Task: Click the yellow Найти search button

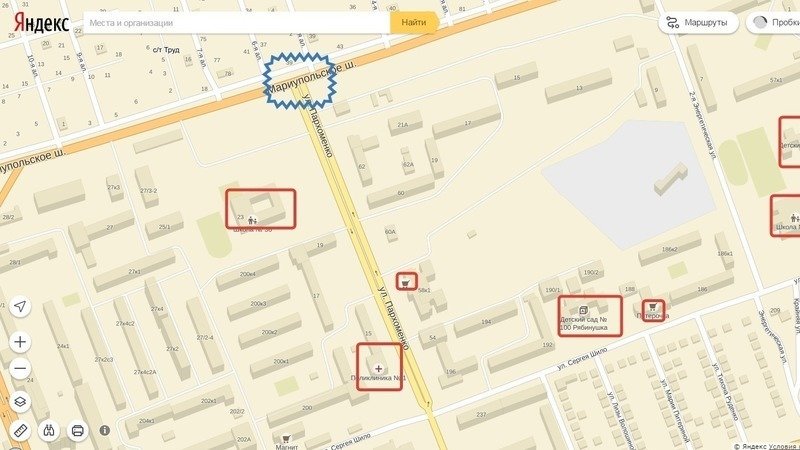Action: pyautogui.click(x=414, y=22)
